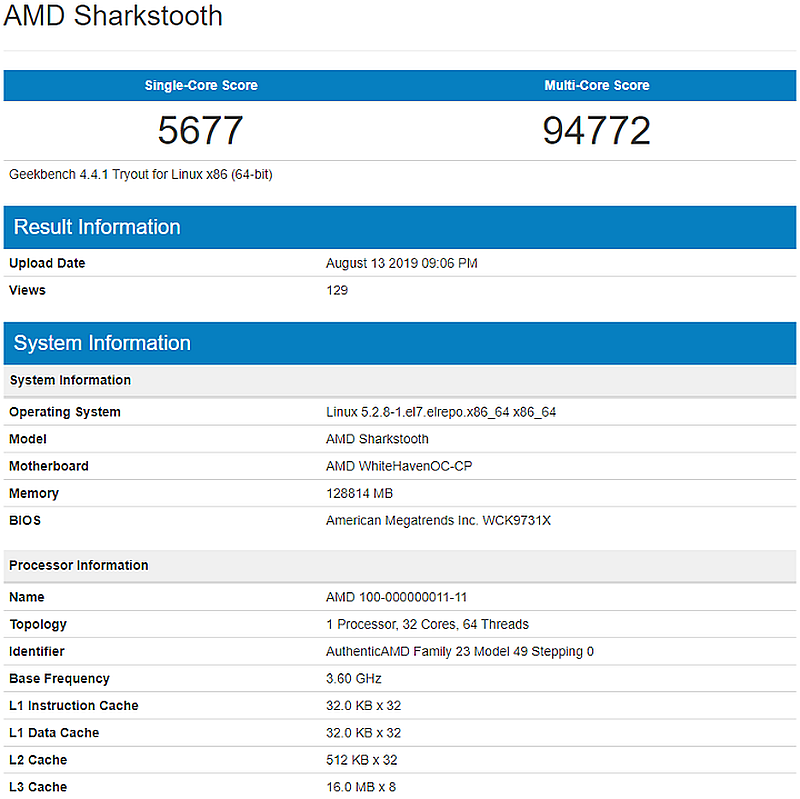The image size is (800, 799).
Task: Click the AMD Sharkstooth page title
Action: tap(113, 17)
